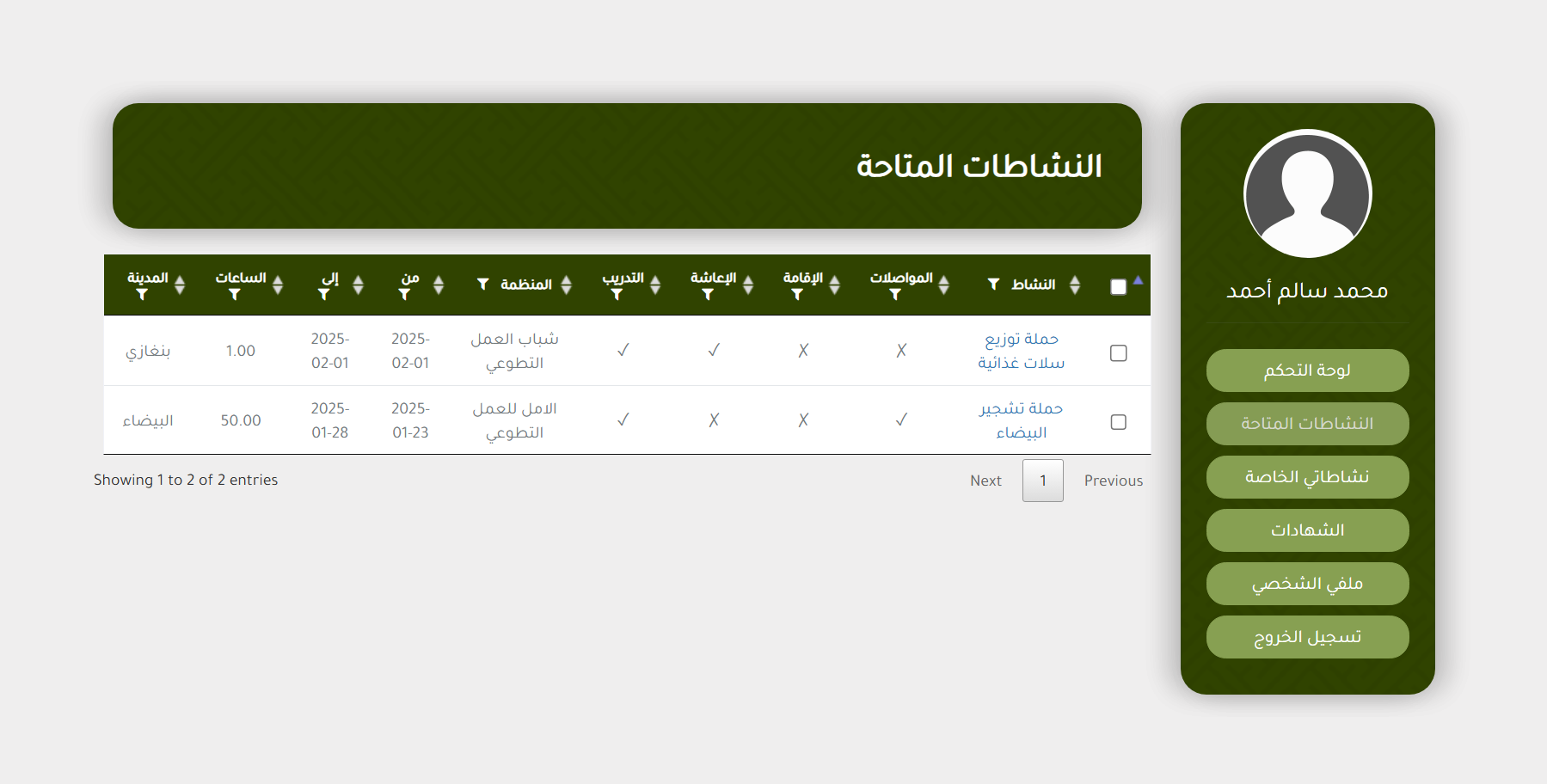Image resolution: width=1547 pixels, height=784 pixels.
Task: Click hours value 1.00
Action: click(241, 351)
